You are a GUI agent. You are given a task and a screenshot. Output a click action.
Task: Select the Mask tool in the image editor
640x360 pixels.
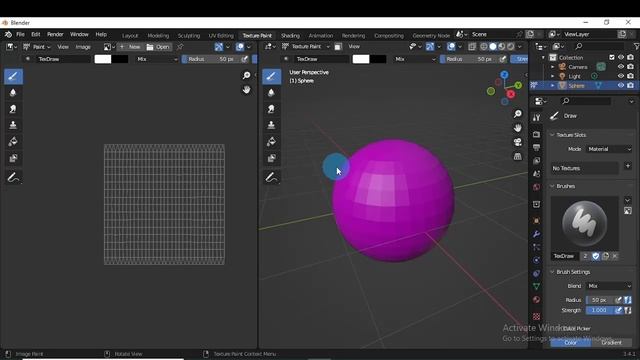coord(13,158)
